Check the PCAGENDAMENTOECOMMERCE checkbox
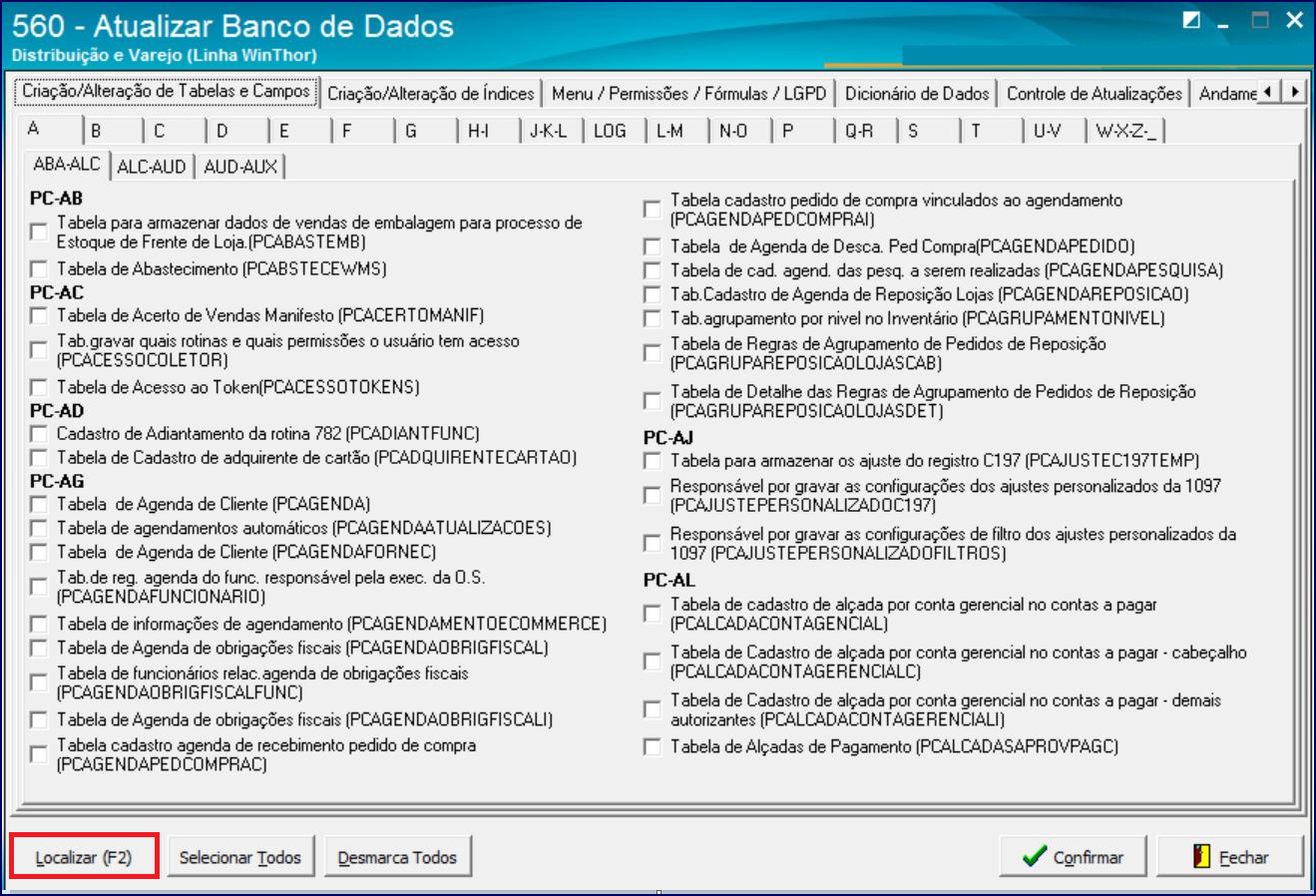1316x896 pixels. (39, 625)
